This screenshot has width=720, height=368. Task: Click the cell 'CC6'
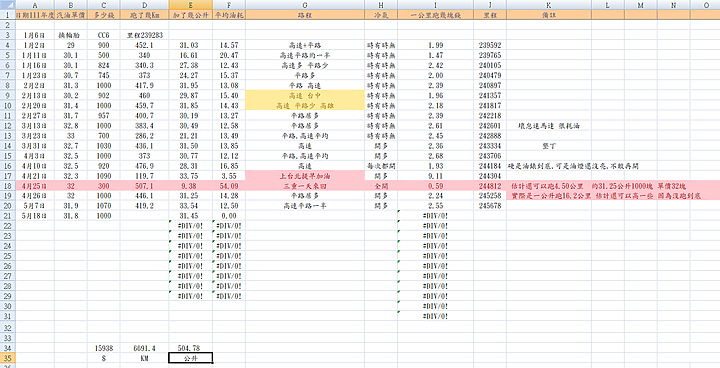coord(104,35)
